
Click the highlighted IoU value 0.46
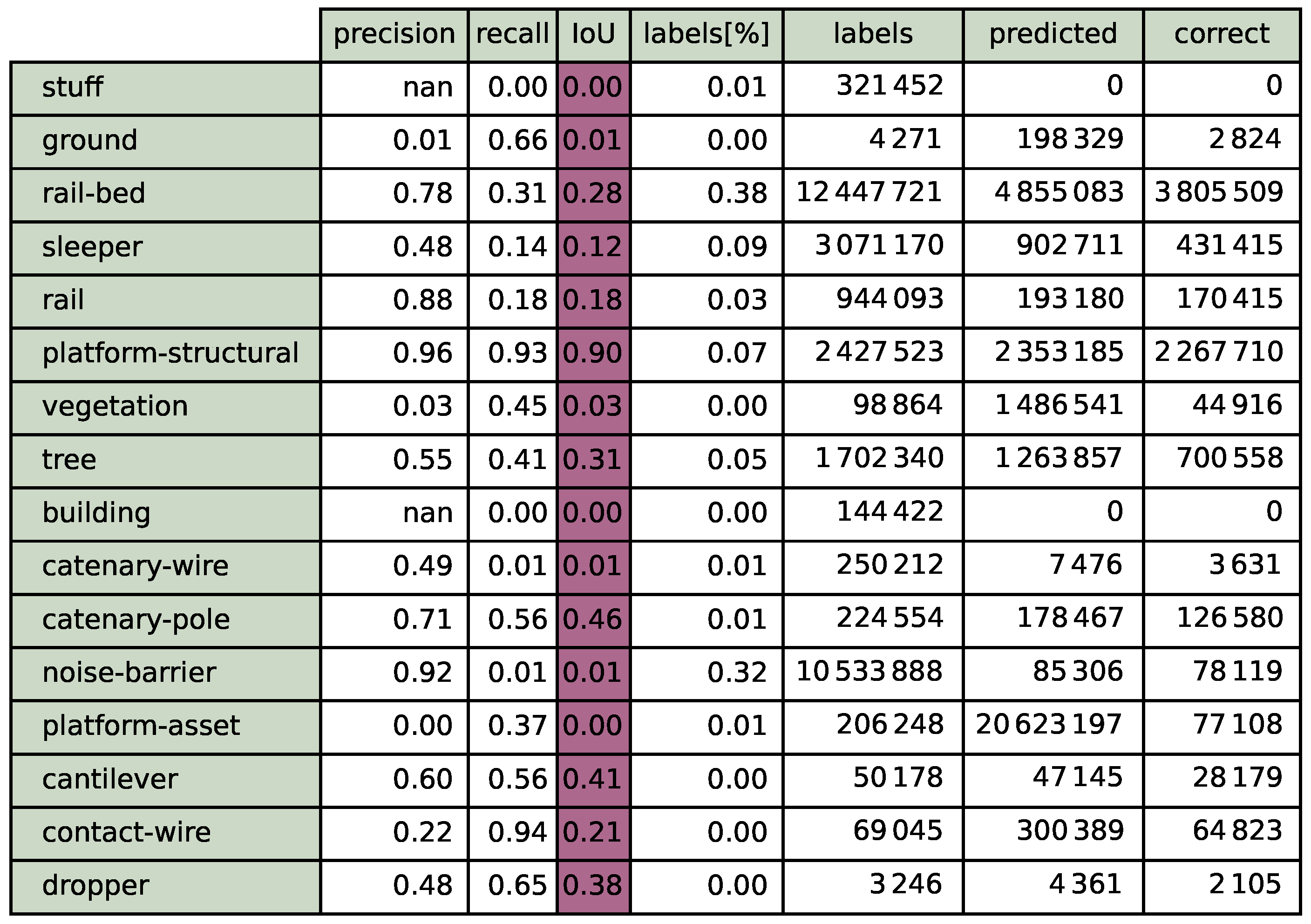[x=593, y=619]
